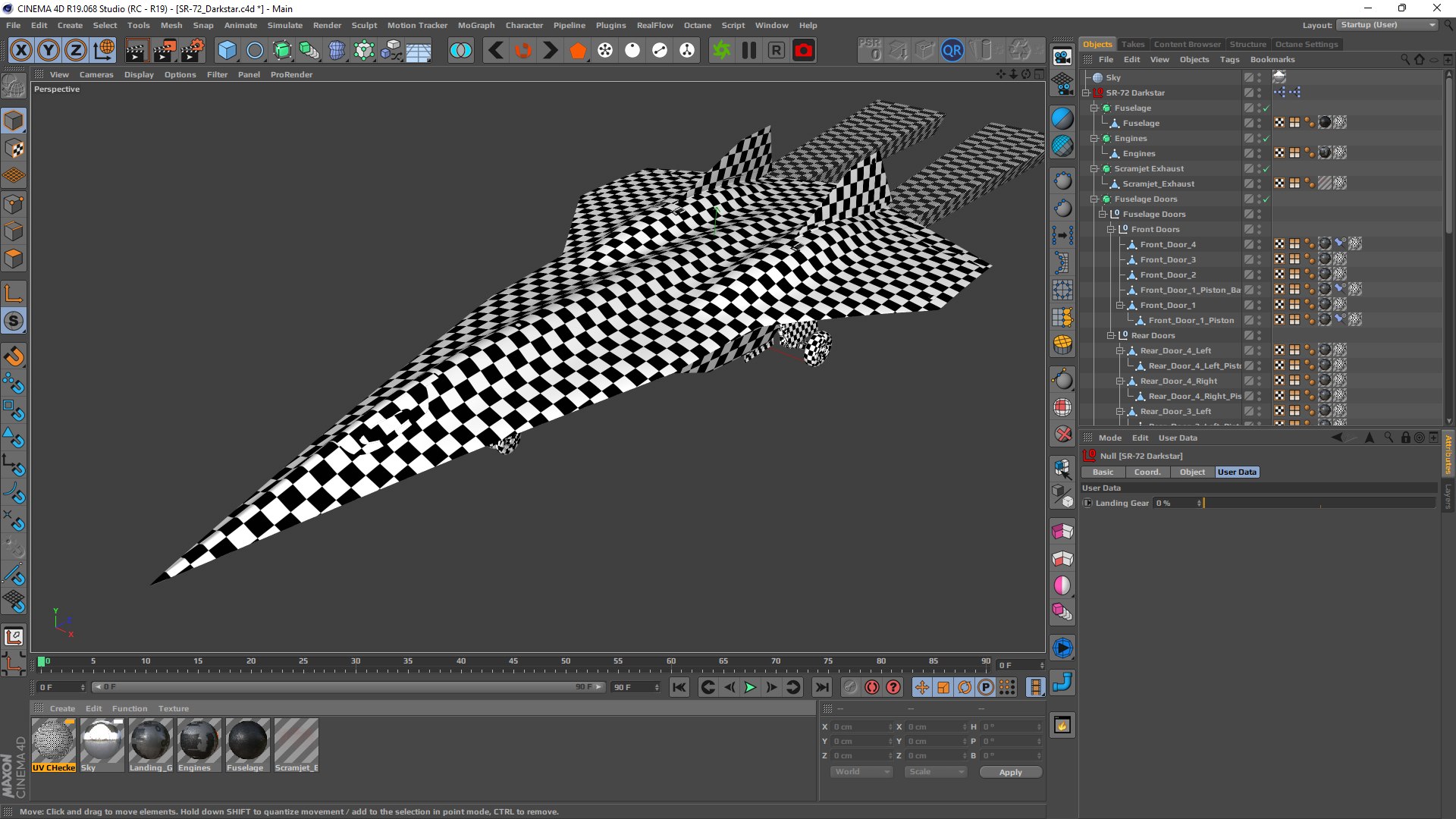Click the Texture mode checker cube icon

[x=14, y=149]
